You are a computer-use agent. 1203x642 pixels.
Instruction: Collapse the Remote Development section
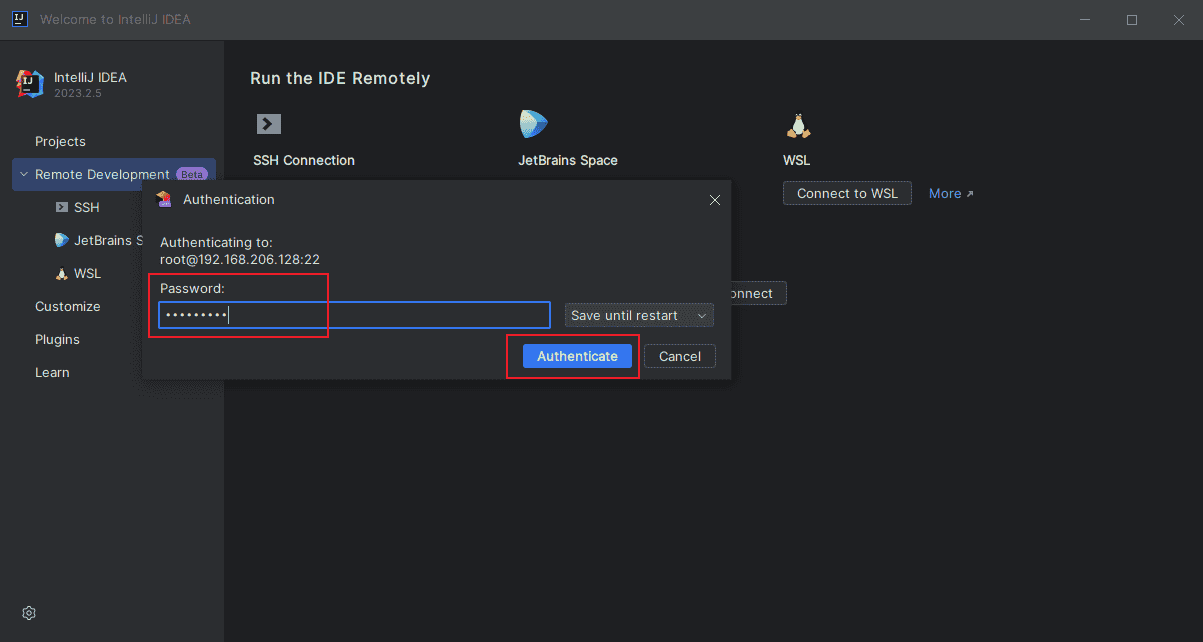tap(23, 173)
